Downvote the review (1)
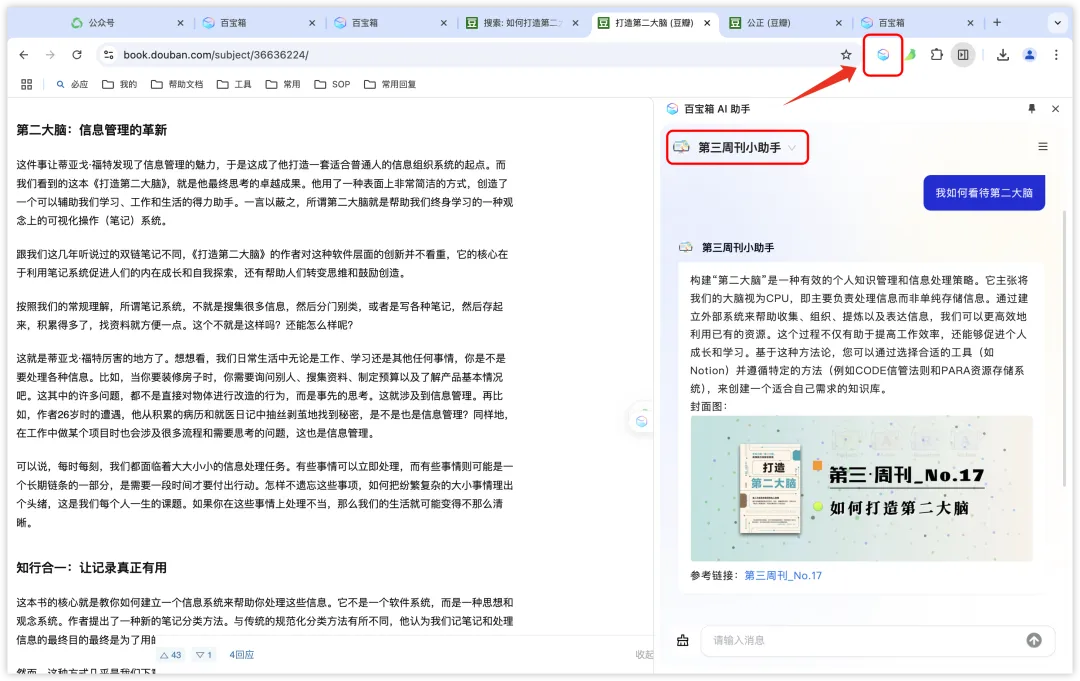1080x681 pixels. coord(203,655)
